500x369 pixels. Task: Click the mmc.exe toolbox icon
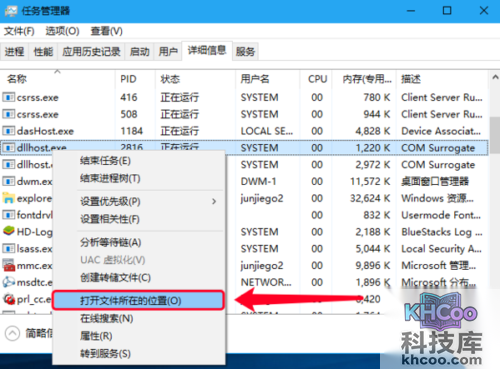pyautogui.click(x=9, y=265)
